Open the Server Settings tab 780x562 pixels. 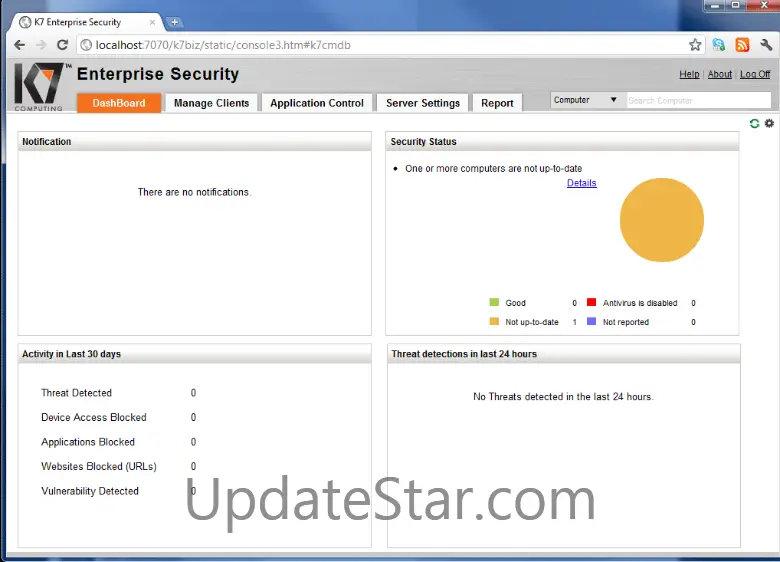tap(423, 103)
